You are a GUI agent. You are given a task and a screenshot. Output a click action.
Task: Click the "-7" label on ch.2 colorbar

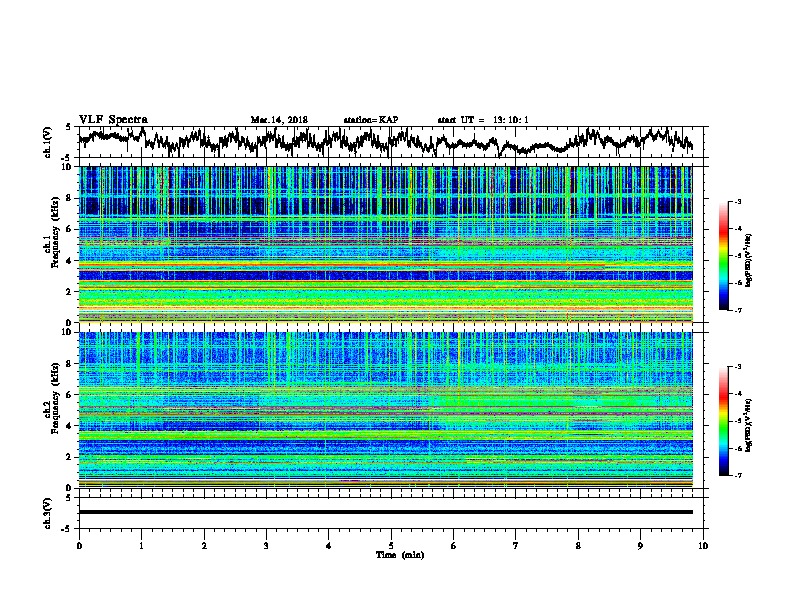click(737, 475)
